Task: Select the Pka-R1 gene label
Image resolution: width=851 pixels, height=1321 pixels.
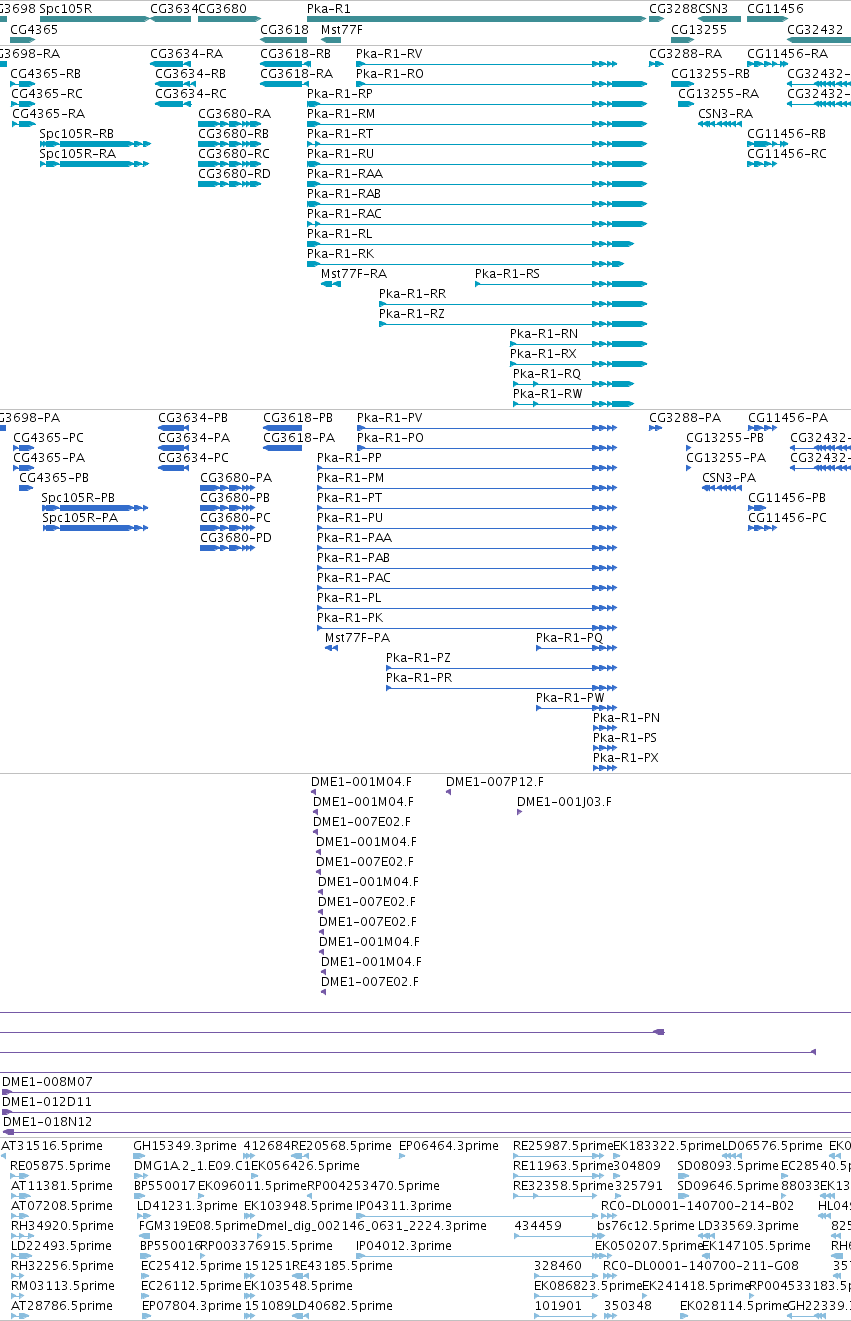Action: tap(329, 8)
